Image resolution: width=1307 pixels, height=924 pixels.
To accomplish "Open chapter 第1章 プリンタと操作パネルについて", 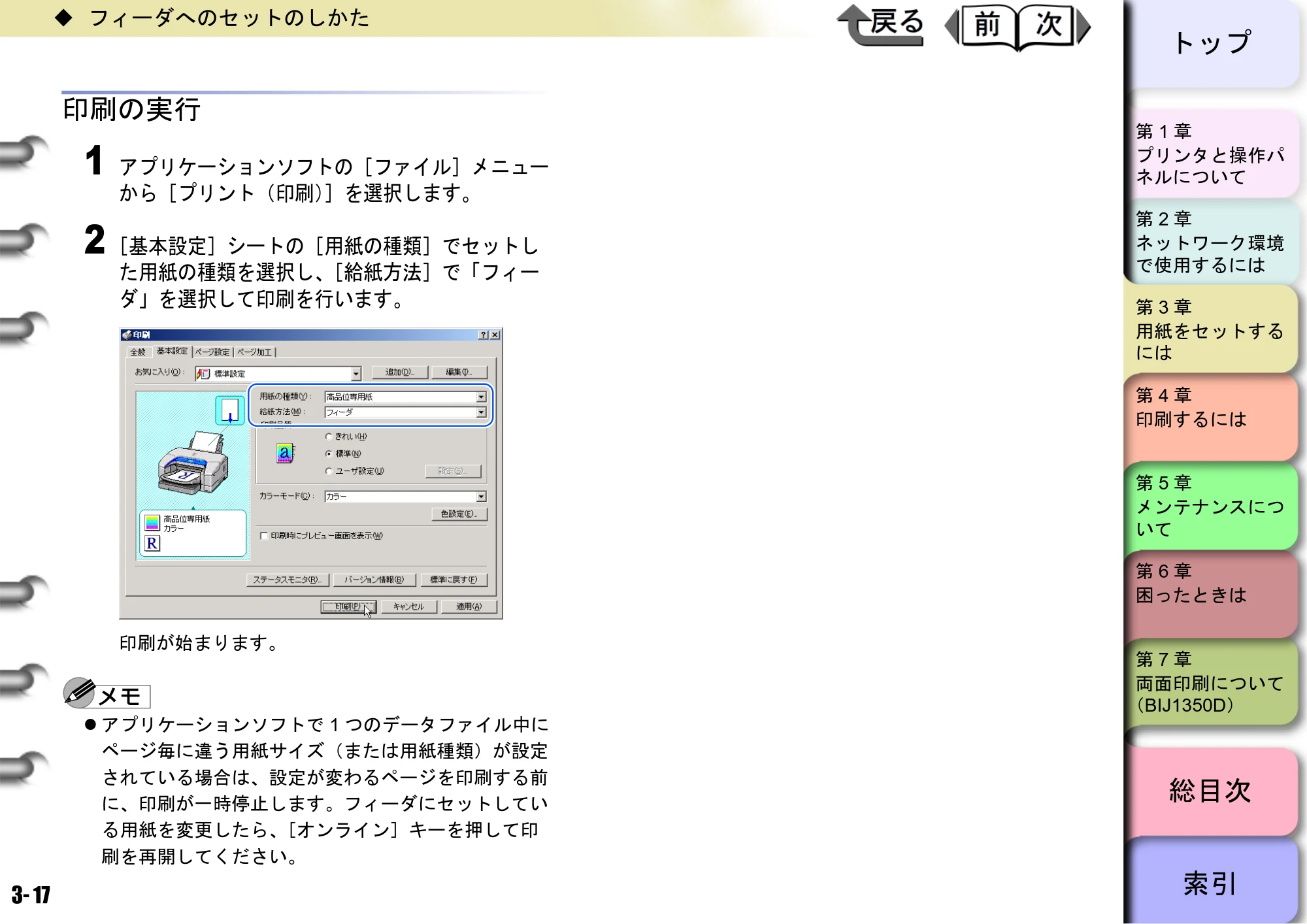I will click(1212, 154).
